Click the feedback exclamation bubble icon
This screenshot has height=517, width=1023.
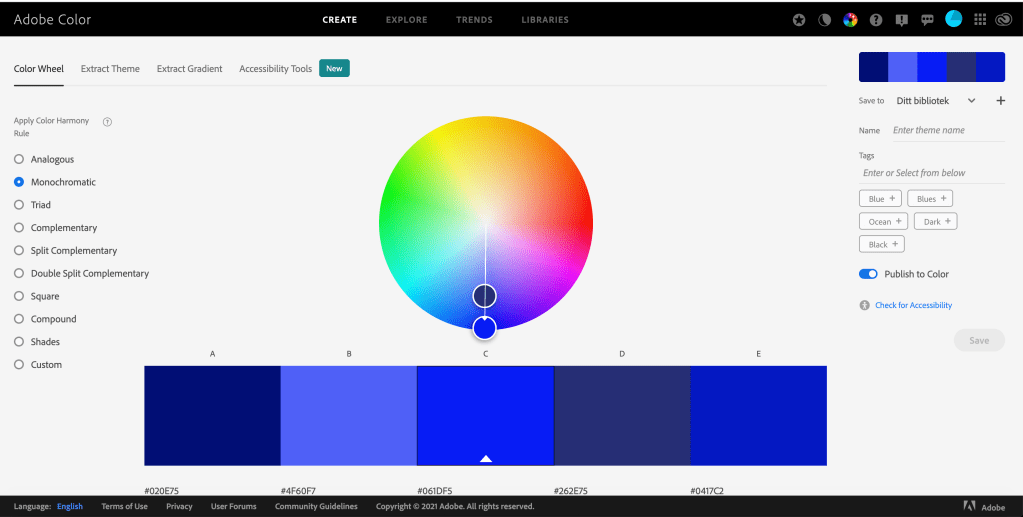coord(902,19)
